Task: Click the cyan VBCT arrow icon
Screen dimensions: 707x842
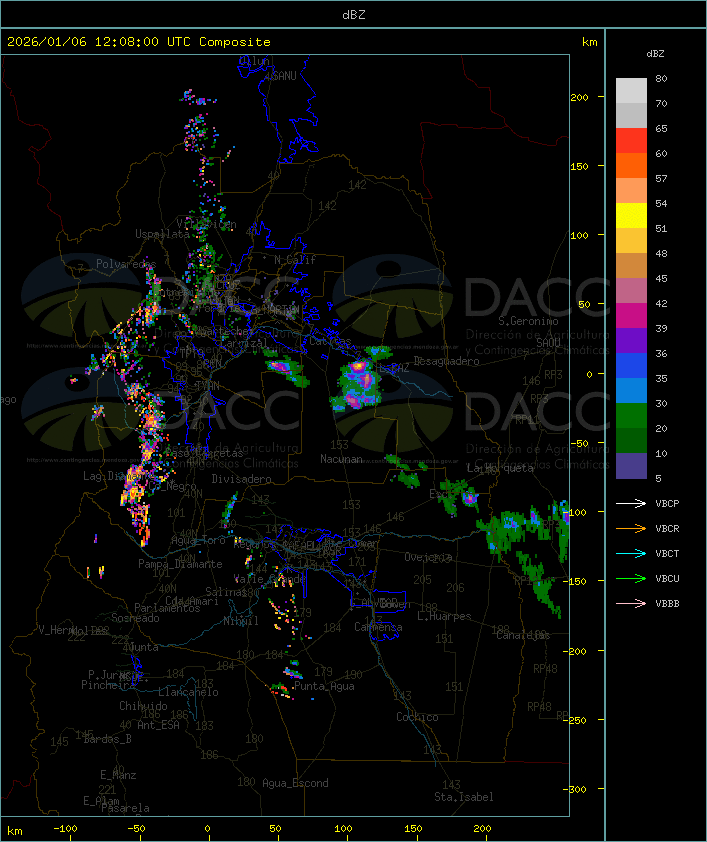Action: tap(631, 554)
